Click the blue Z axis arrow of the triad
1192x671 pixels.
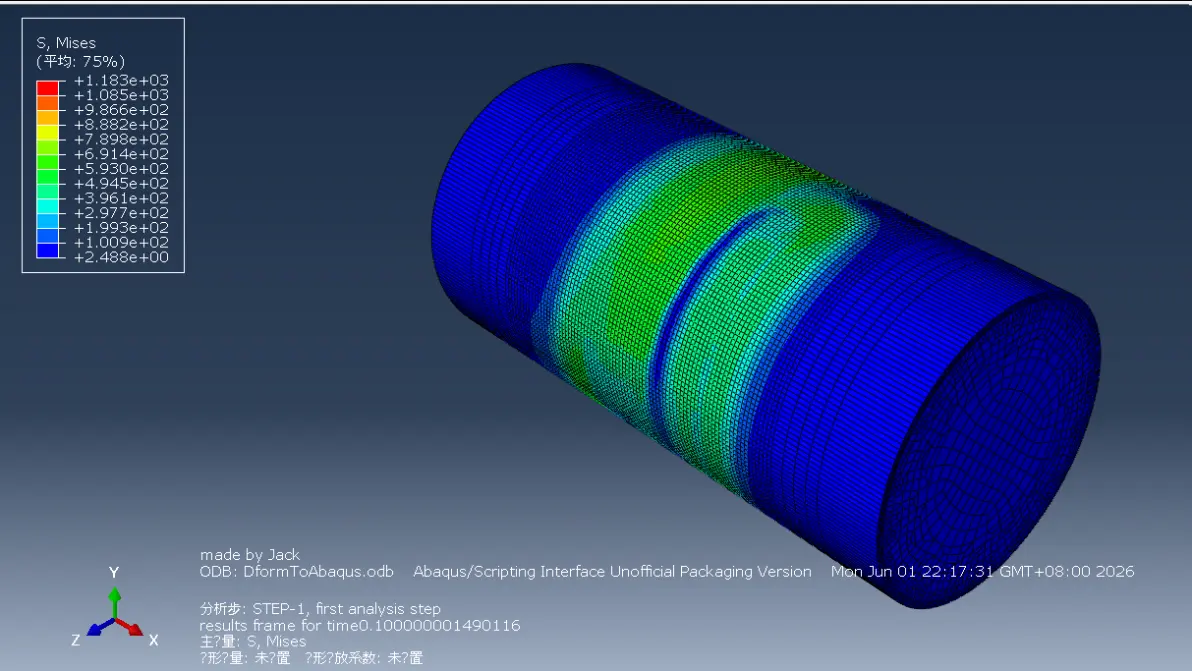[x=100, y=627]
